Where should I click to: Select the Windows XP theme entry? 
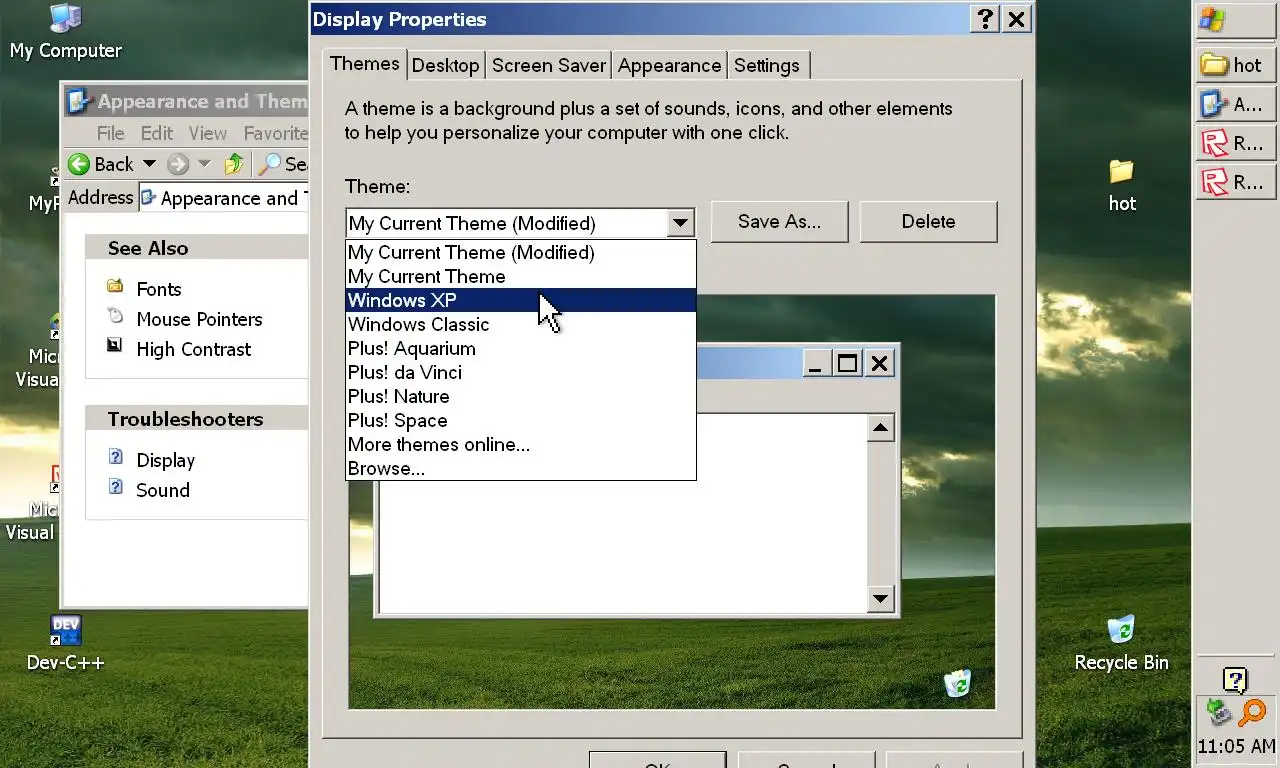(x=520, y=300)
